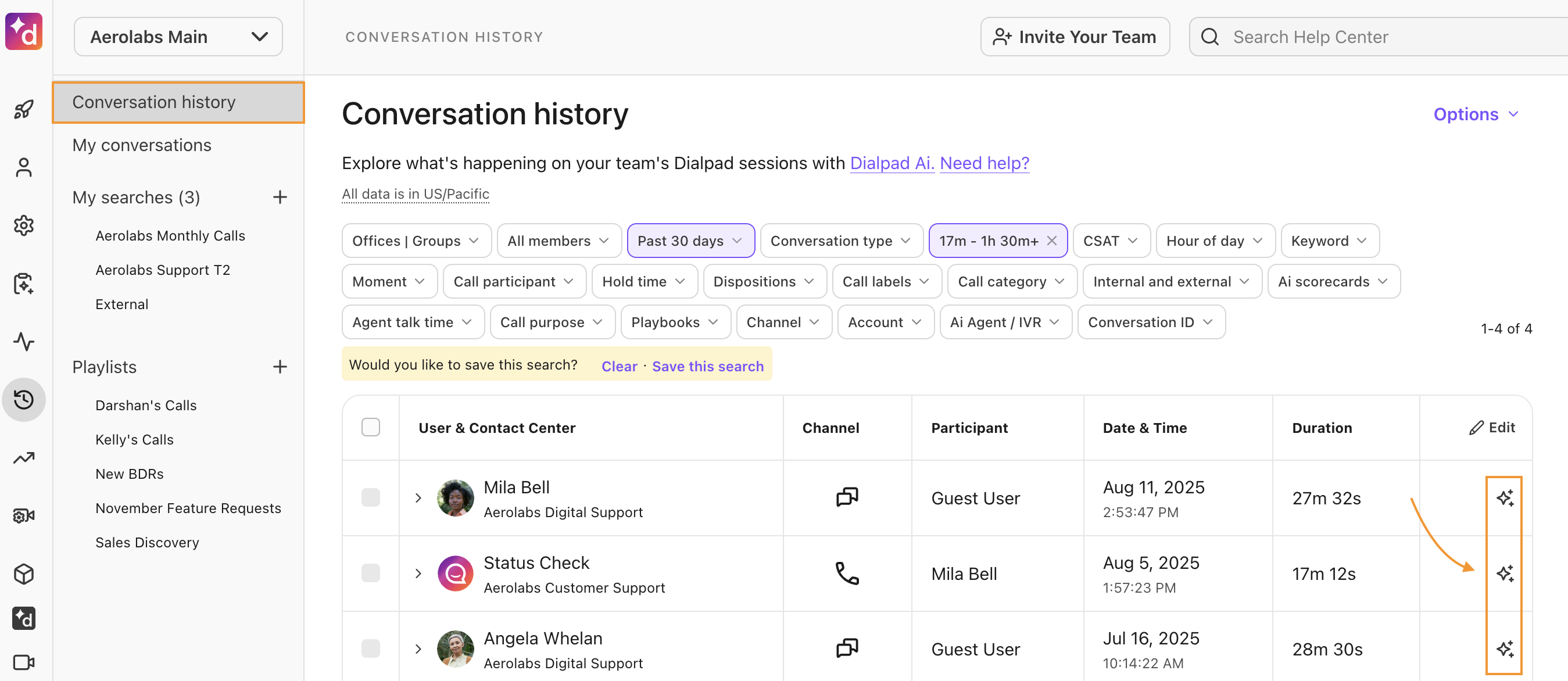Screen dimensions: 1568x681
Task: Open the Conversation type filter
Action: coord(841,241)
